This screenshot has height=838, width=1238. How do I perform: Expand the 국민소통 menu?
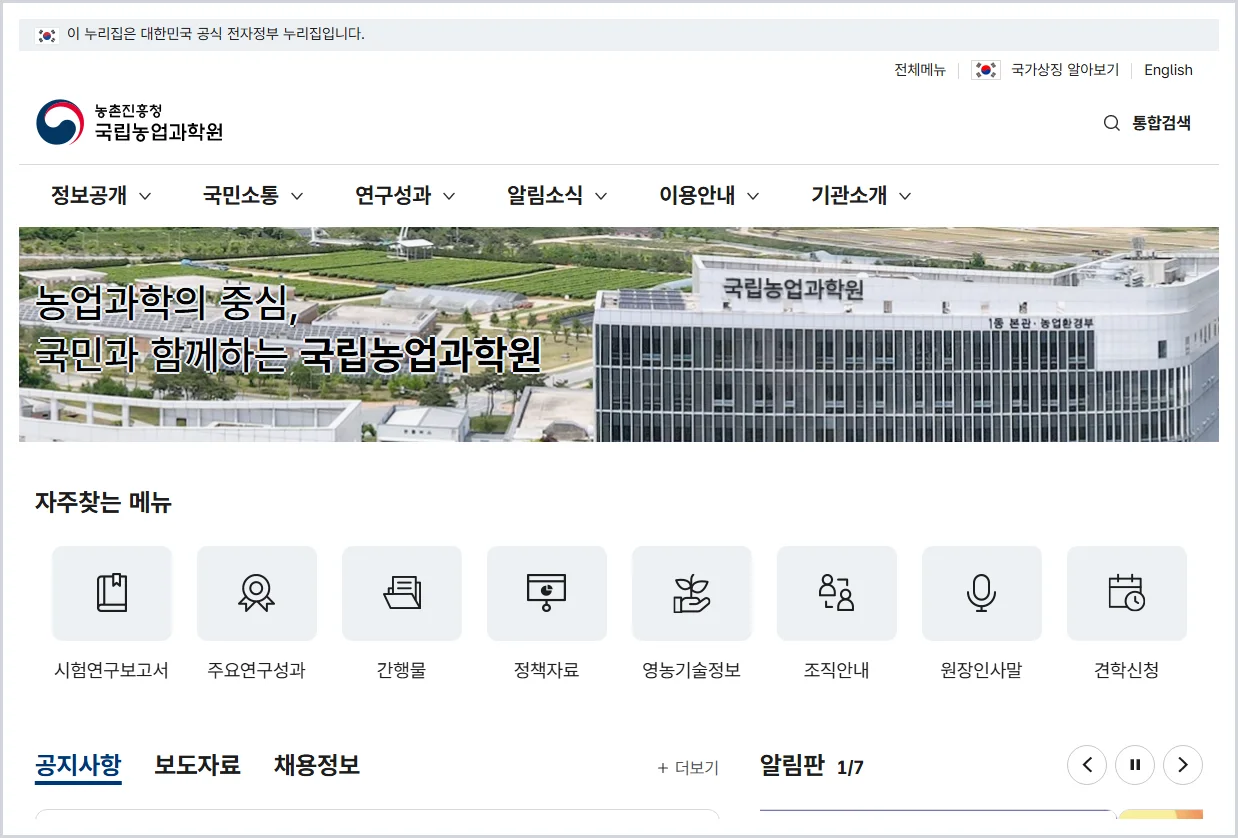click(x=253, y=196)
